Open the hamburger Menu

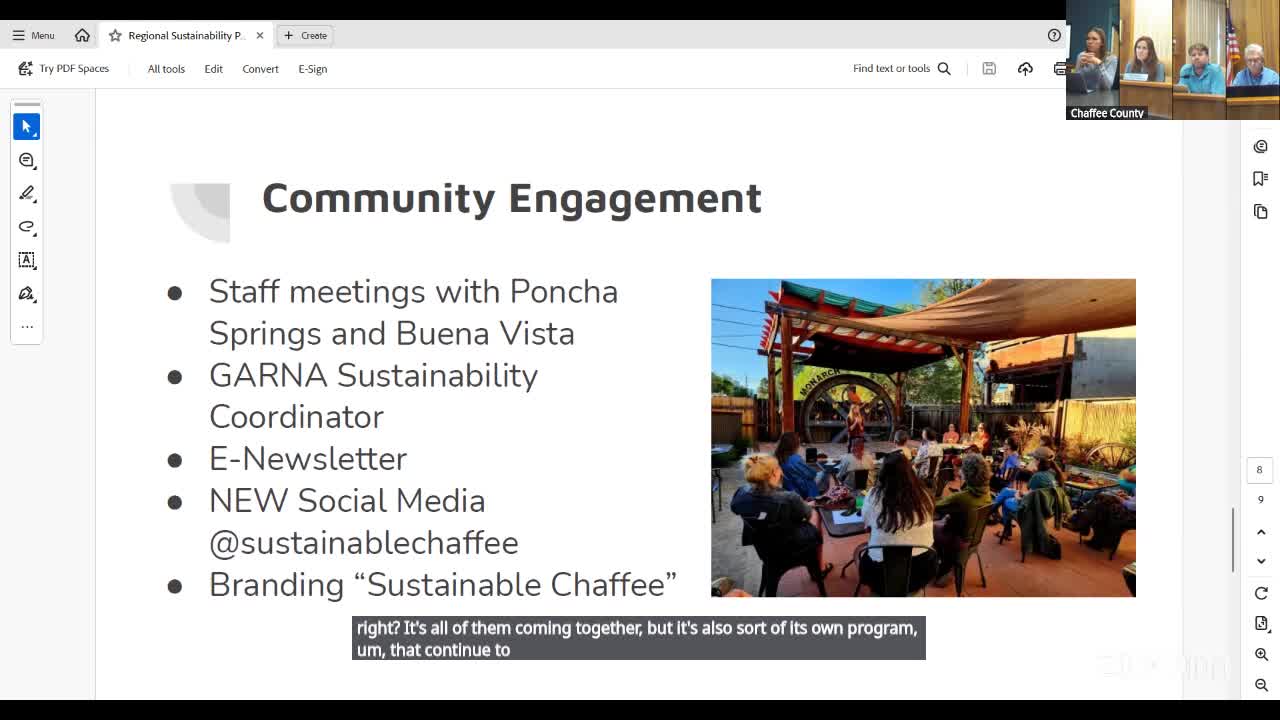(33, 35)
